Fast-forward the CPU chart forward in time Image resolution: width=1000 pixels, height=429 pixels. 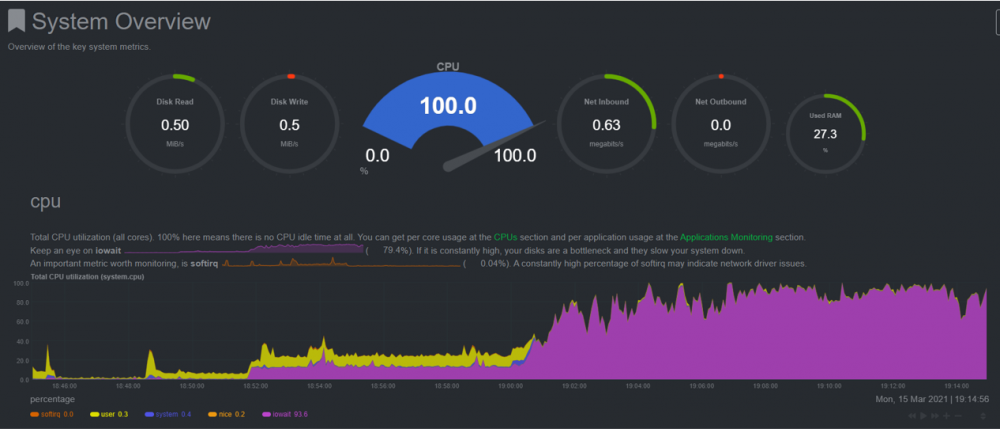click(934, 416)
